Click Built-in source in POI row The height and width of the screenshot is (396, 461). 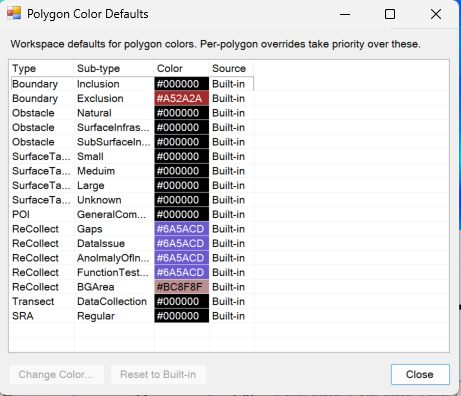point(232,214)
